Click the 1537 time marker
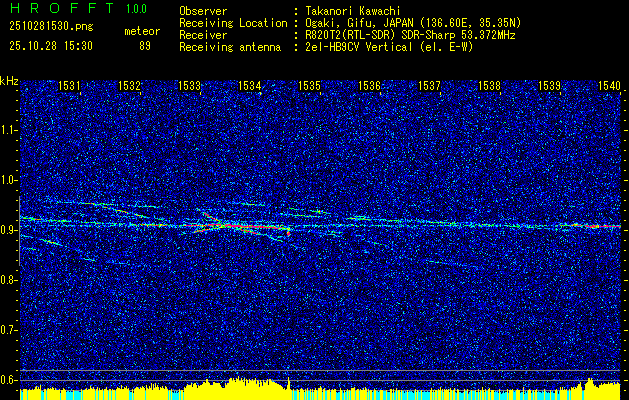629x400 pixels. click(x=429, y=85)
